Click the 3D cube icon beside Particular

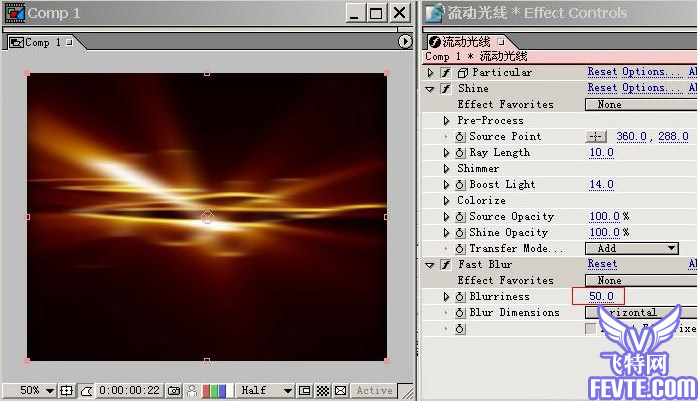pyautogui.click(x=463, y=72)
